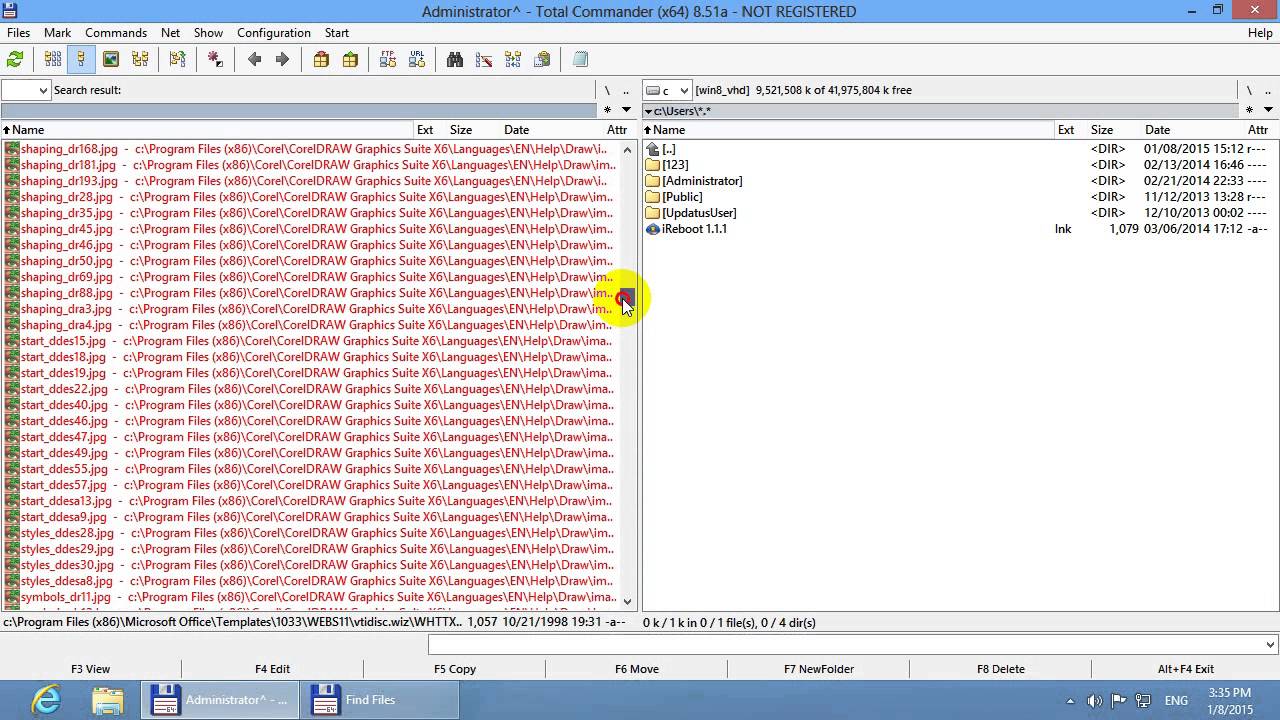Click the Unpack files toolbar icon
Image resolution: width=1280 pixels, height=720 pixels.
350,59
